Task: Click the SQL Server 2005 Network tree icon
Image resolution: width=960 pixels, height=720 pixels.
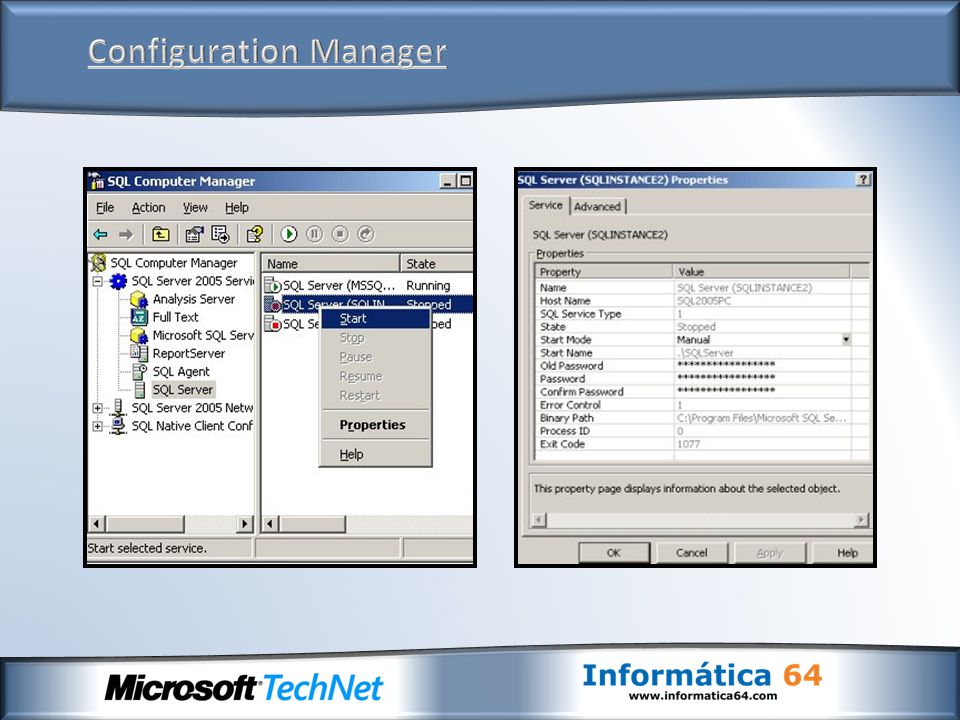Action: [118, 408]
